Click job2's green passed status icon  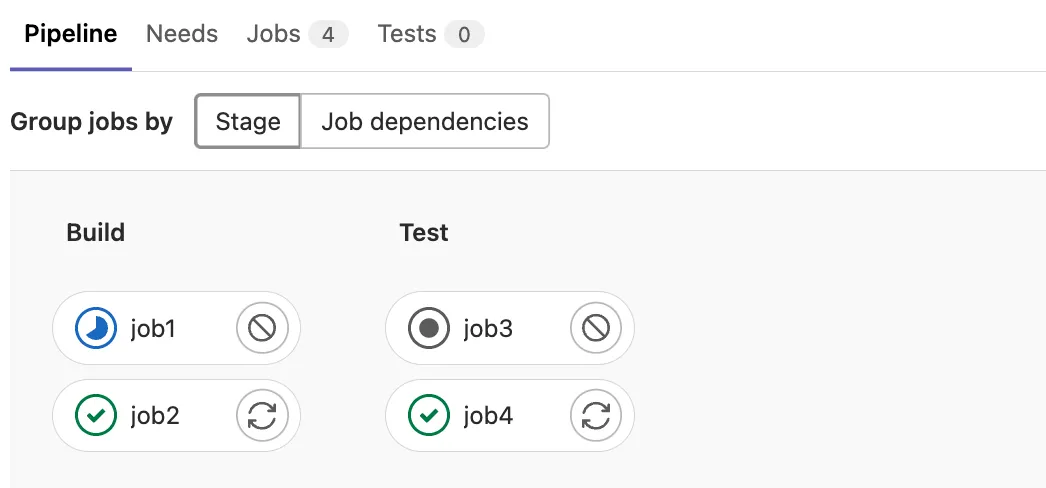(95, 415)
